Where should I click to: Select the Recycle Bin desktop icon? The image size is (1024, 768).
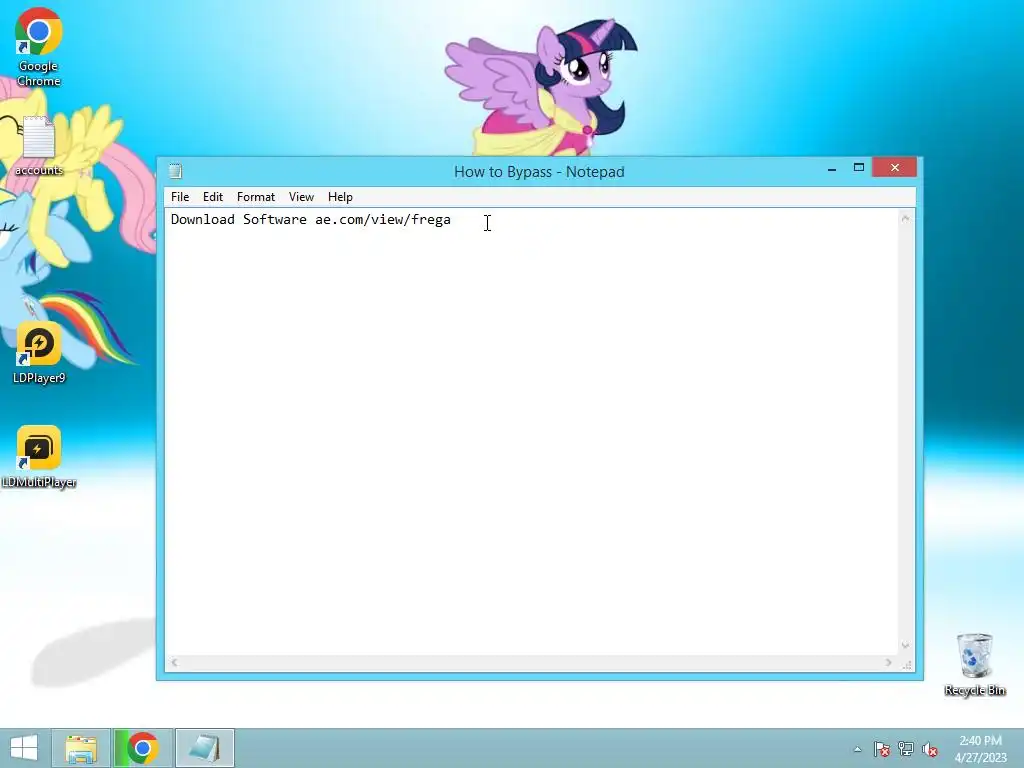tap(974, 664)
